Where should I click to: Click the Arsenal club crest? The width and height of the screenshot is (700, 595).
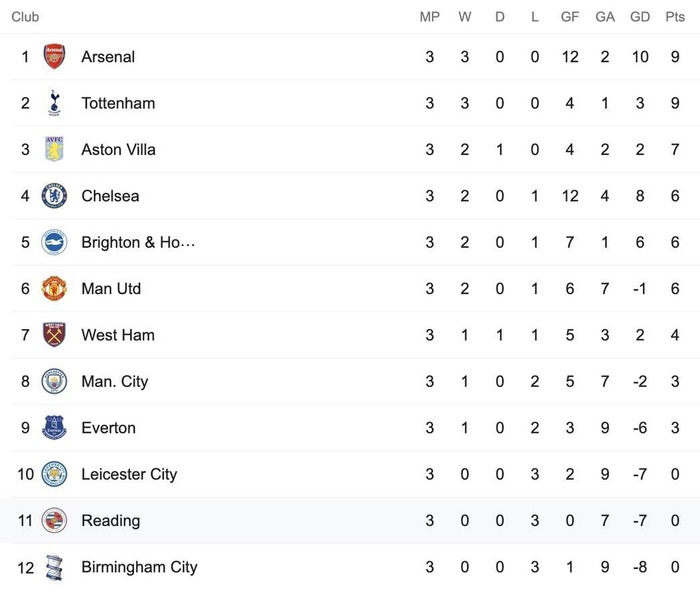pyautogui.click(x=54, y=56)
